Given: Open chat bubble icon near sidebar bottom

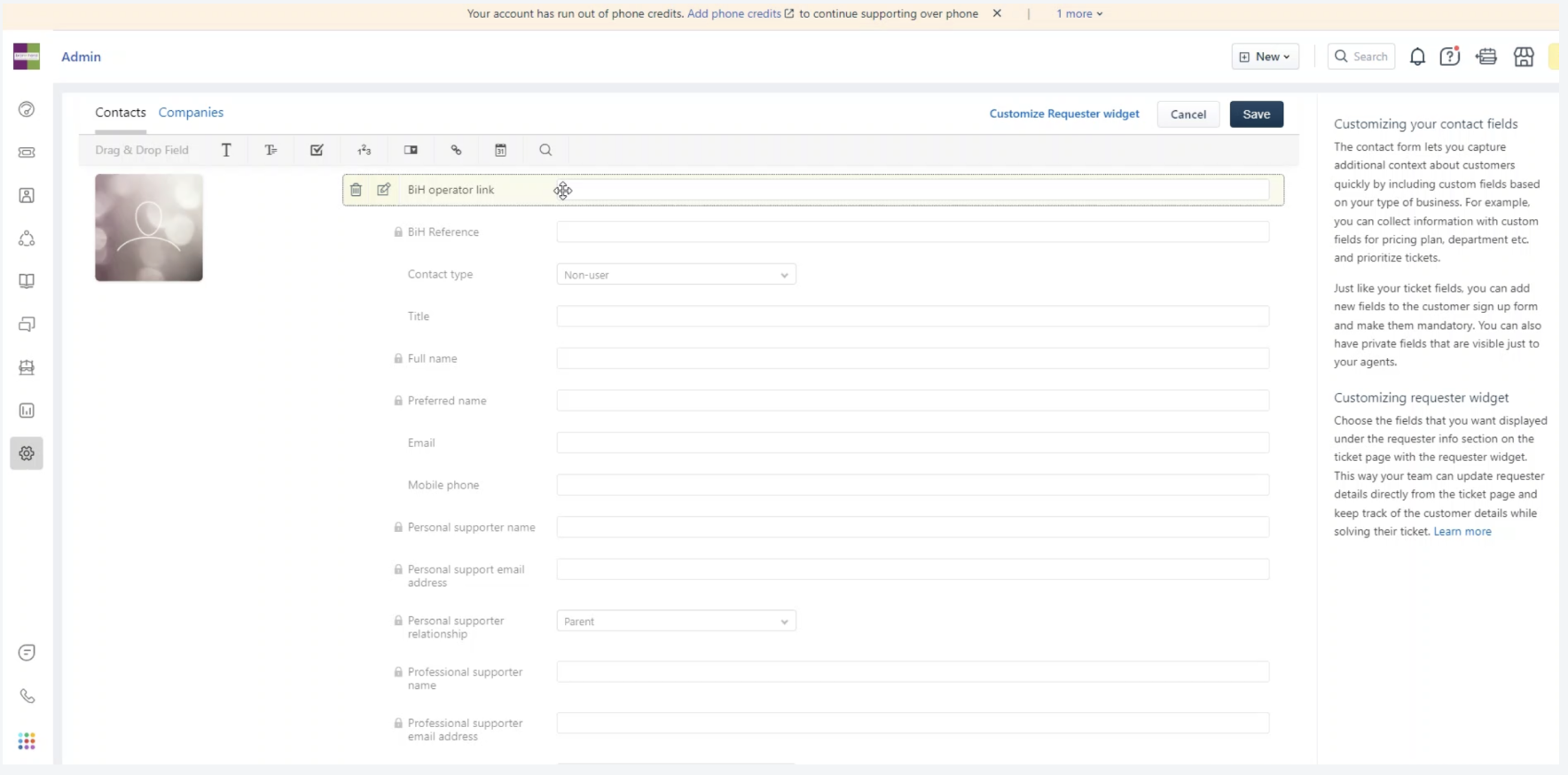Looking at the screenshot, I should tap(27, 653).
